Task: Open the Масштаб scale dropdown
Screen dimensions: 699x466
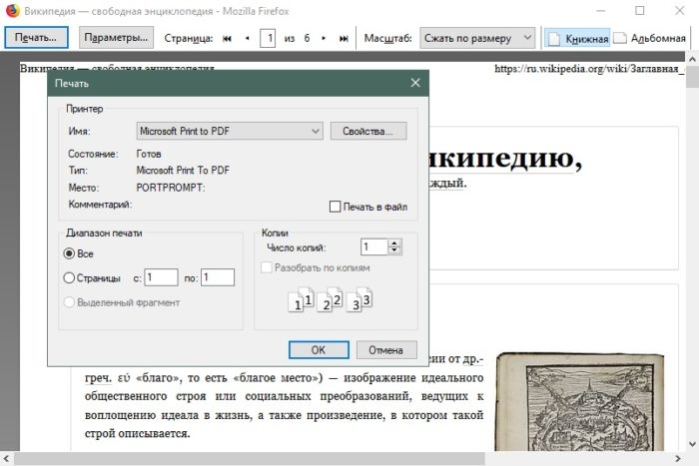Action: click(x=477, y=38)
